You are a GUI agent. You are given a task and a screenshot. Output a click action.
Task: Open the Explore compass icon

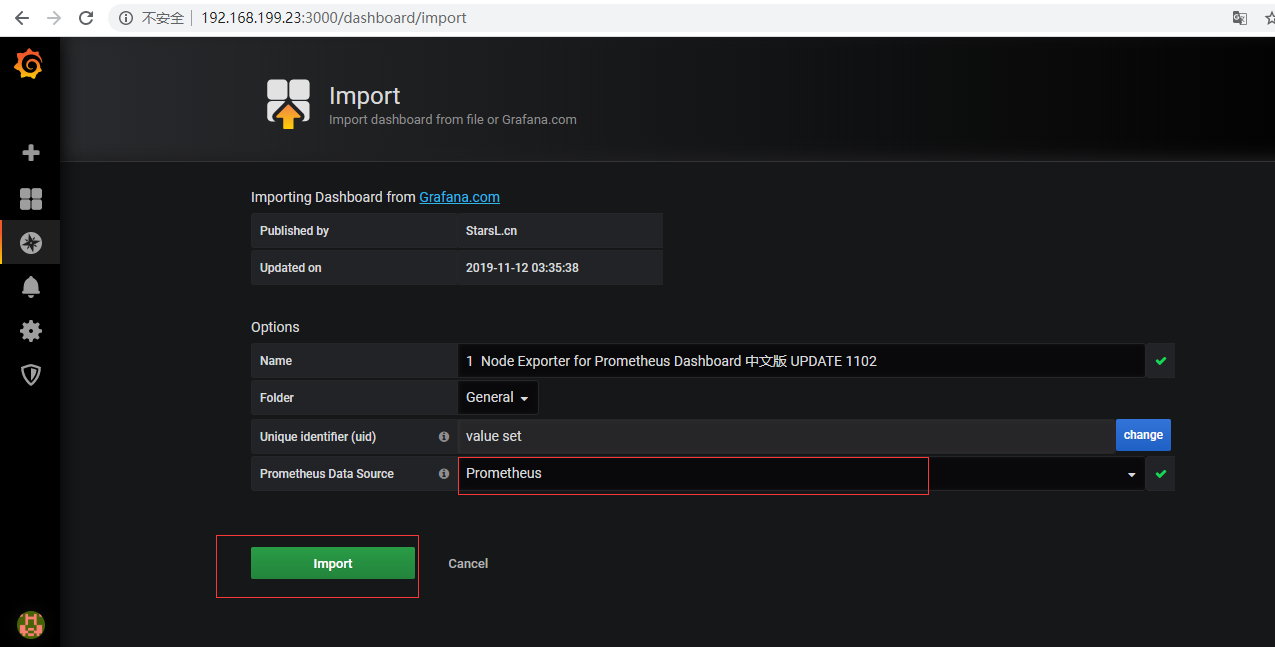point(31,243)
